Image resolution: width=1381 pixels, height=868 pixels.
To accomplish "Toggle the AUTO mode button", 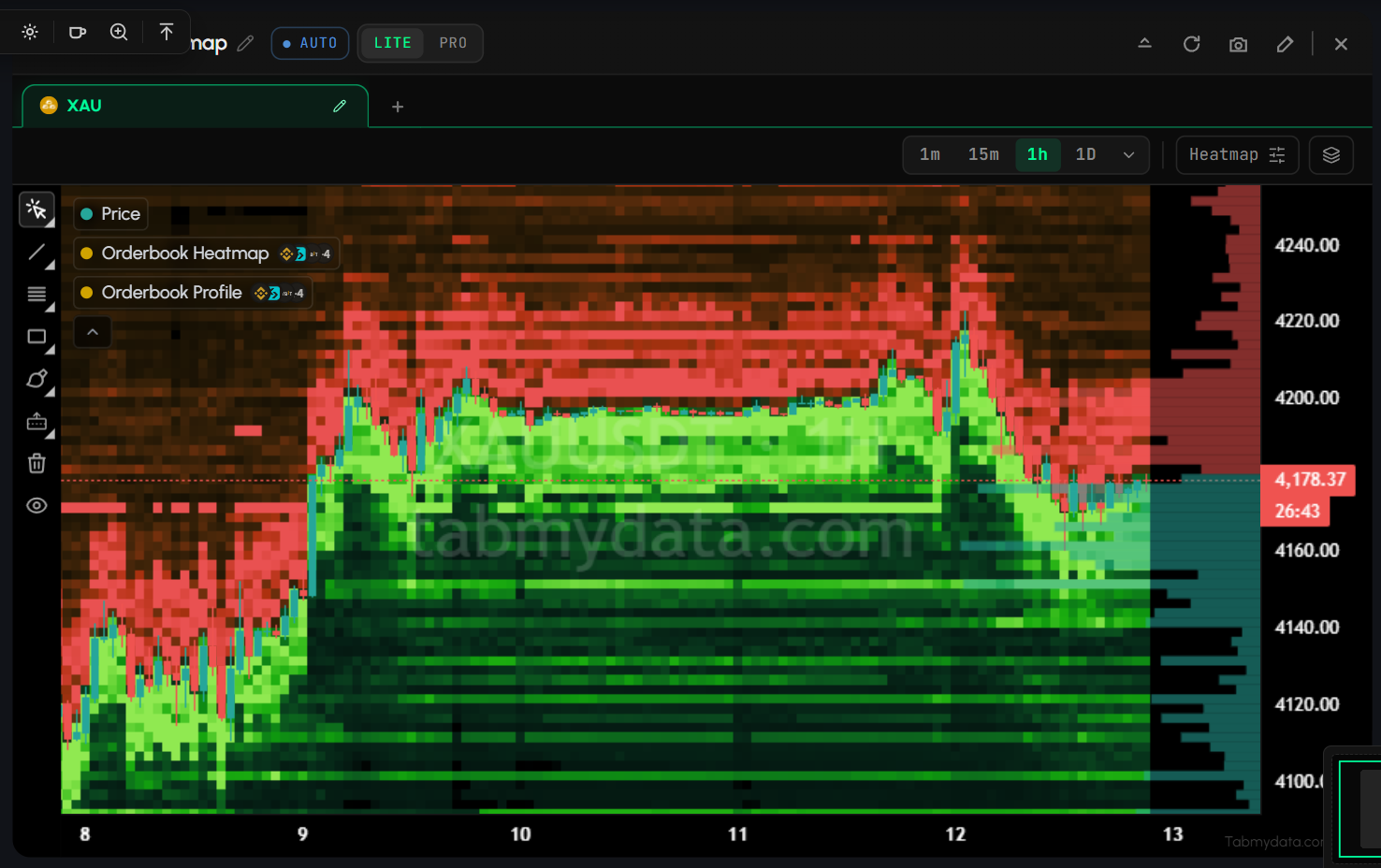I will pos(310,43).
